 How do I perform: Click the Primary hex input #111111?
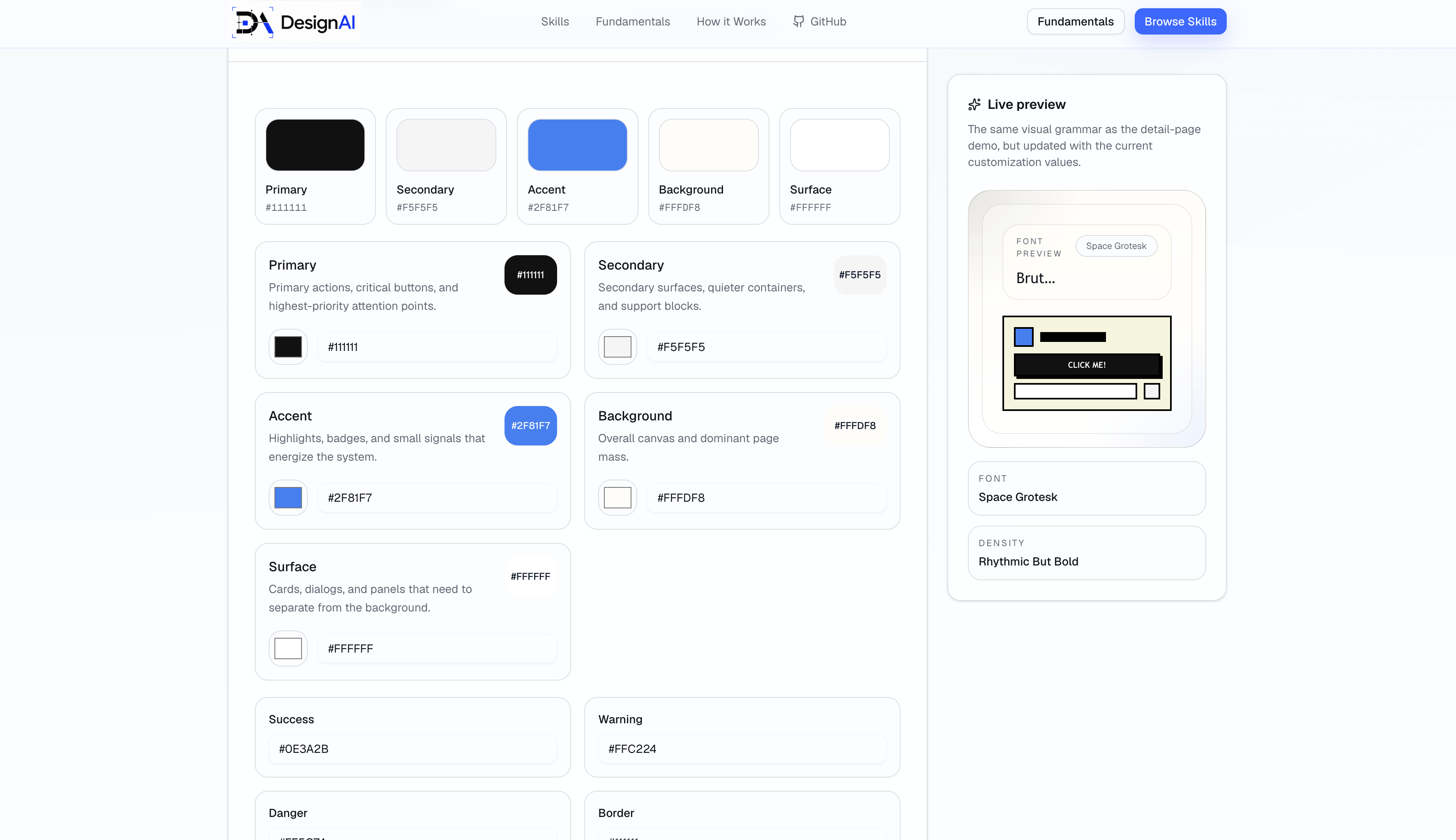click(437, 347)
